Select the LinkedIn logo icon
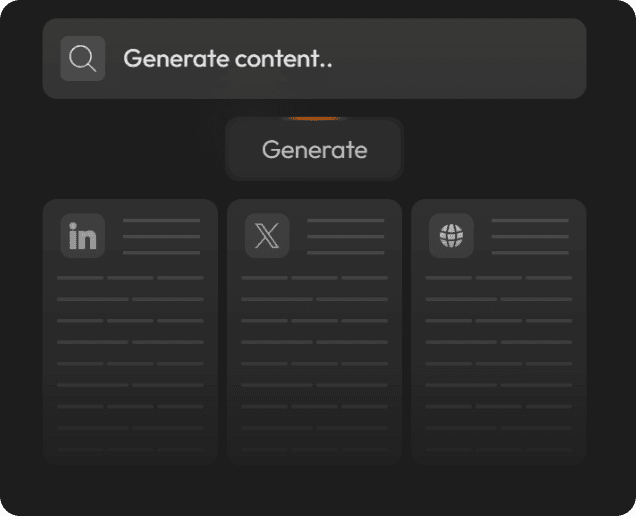 (82, 236)
